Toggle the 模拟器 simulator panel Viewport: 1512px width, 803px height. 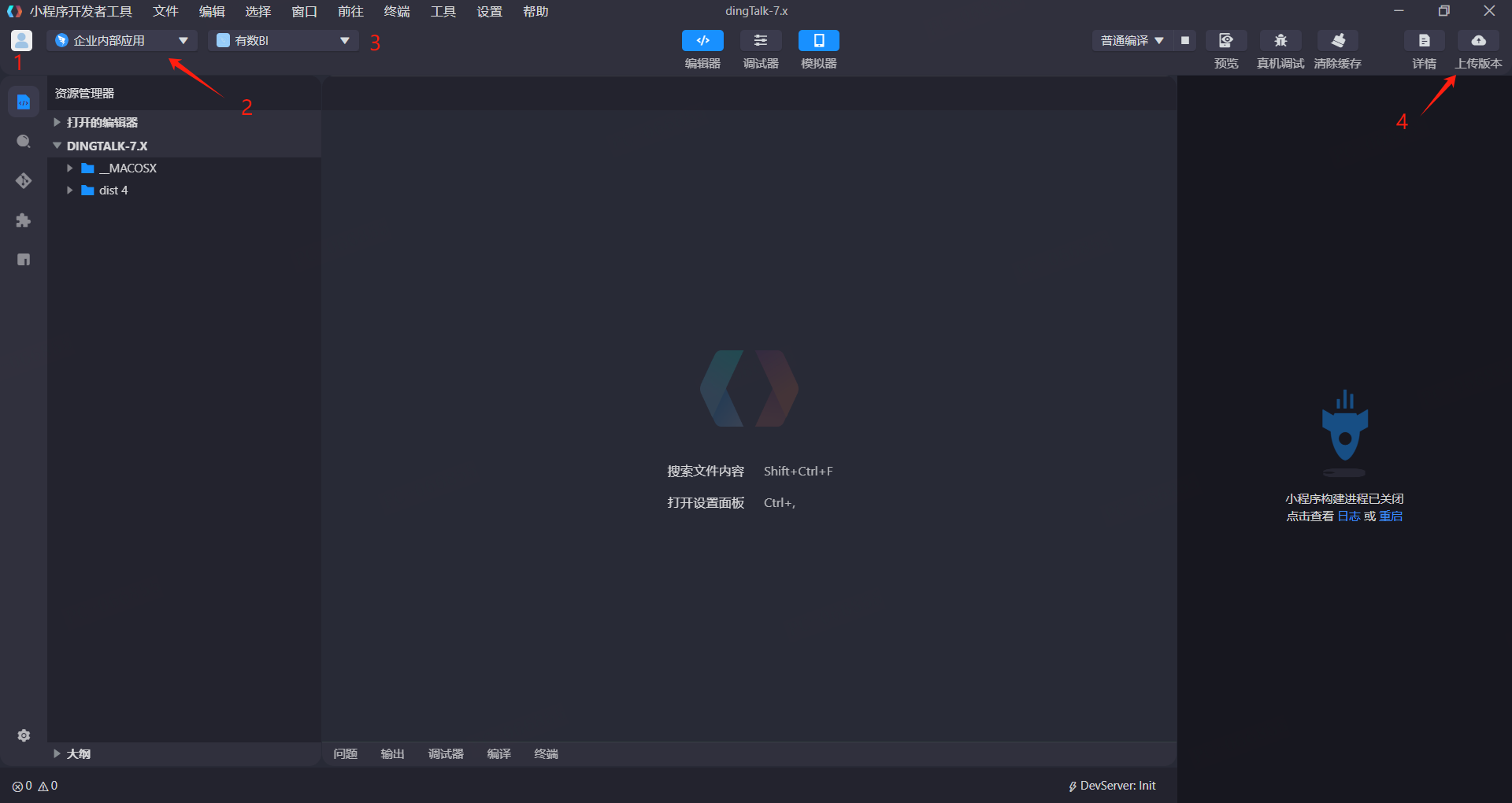click(x=819, y=41)
